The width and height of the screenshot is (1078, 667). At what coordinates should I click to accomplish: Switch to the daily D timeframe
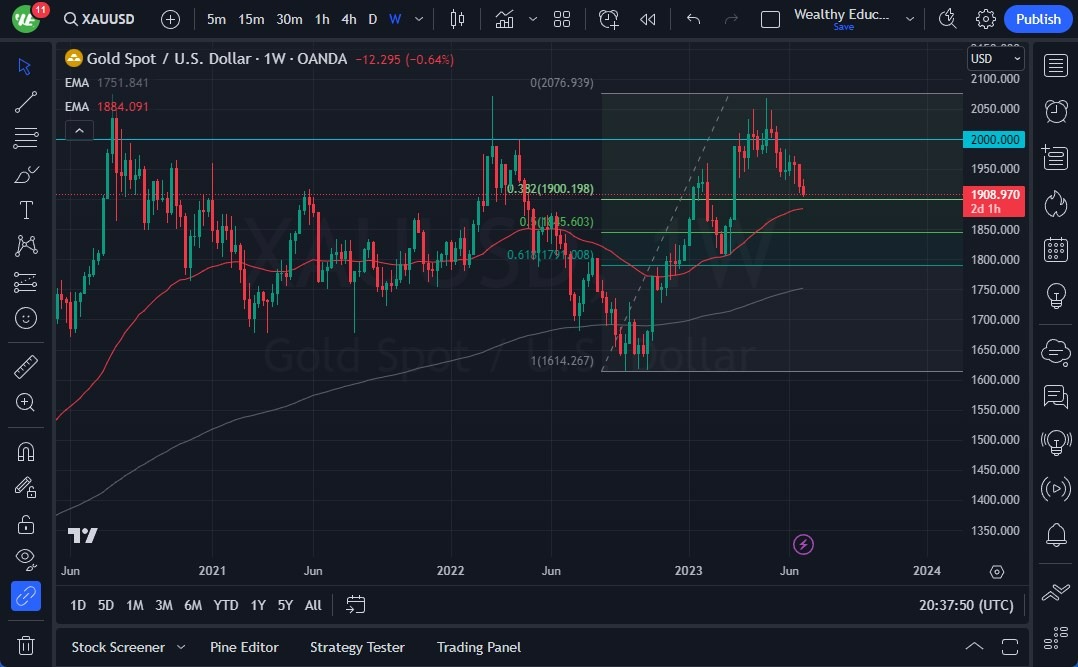click(x=373, y=19)
